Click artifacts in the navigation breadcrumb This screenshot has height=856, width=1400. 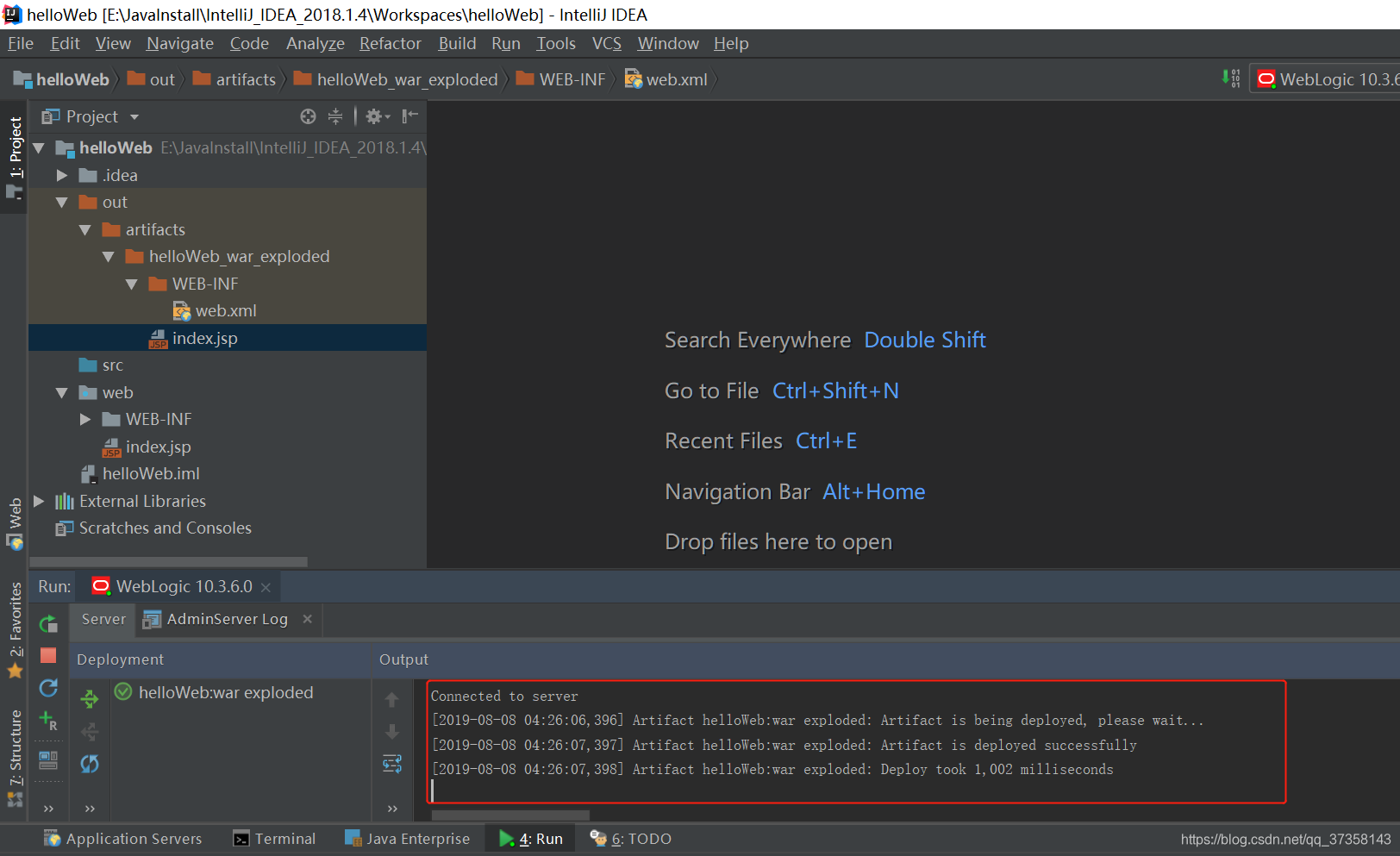click(234, 79)
